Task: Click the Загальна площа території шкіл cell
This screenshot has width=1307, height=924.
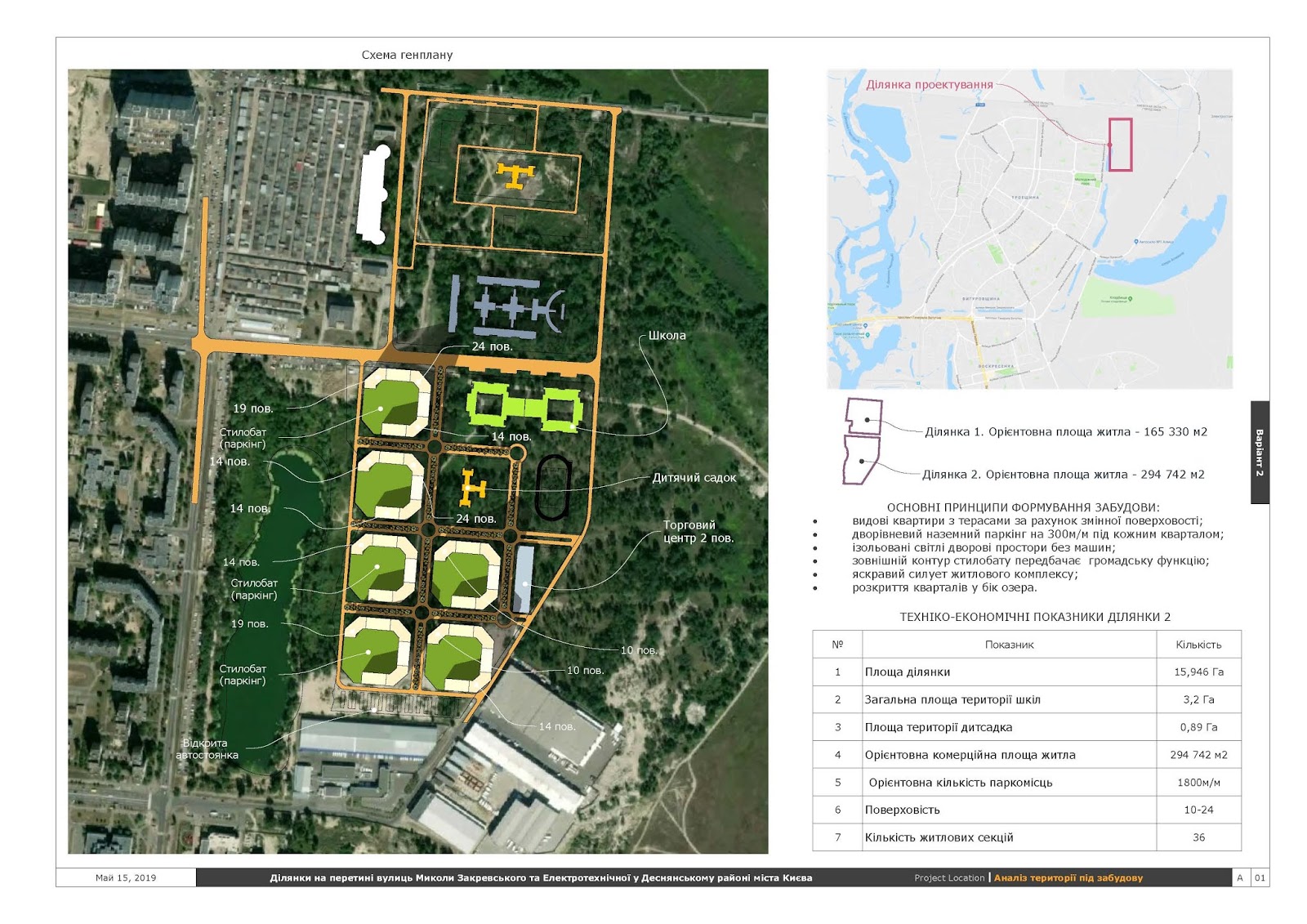Action: coord(1009,700)
